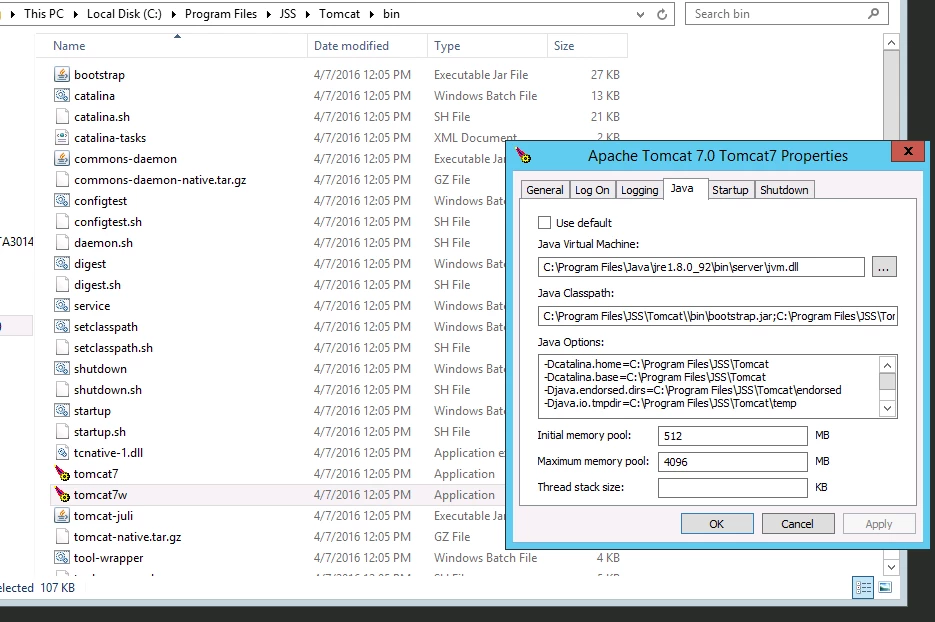This screenshot has width=935, height=622.
Task: Sort files by Size column
Action: tap(587, 46)
